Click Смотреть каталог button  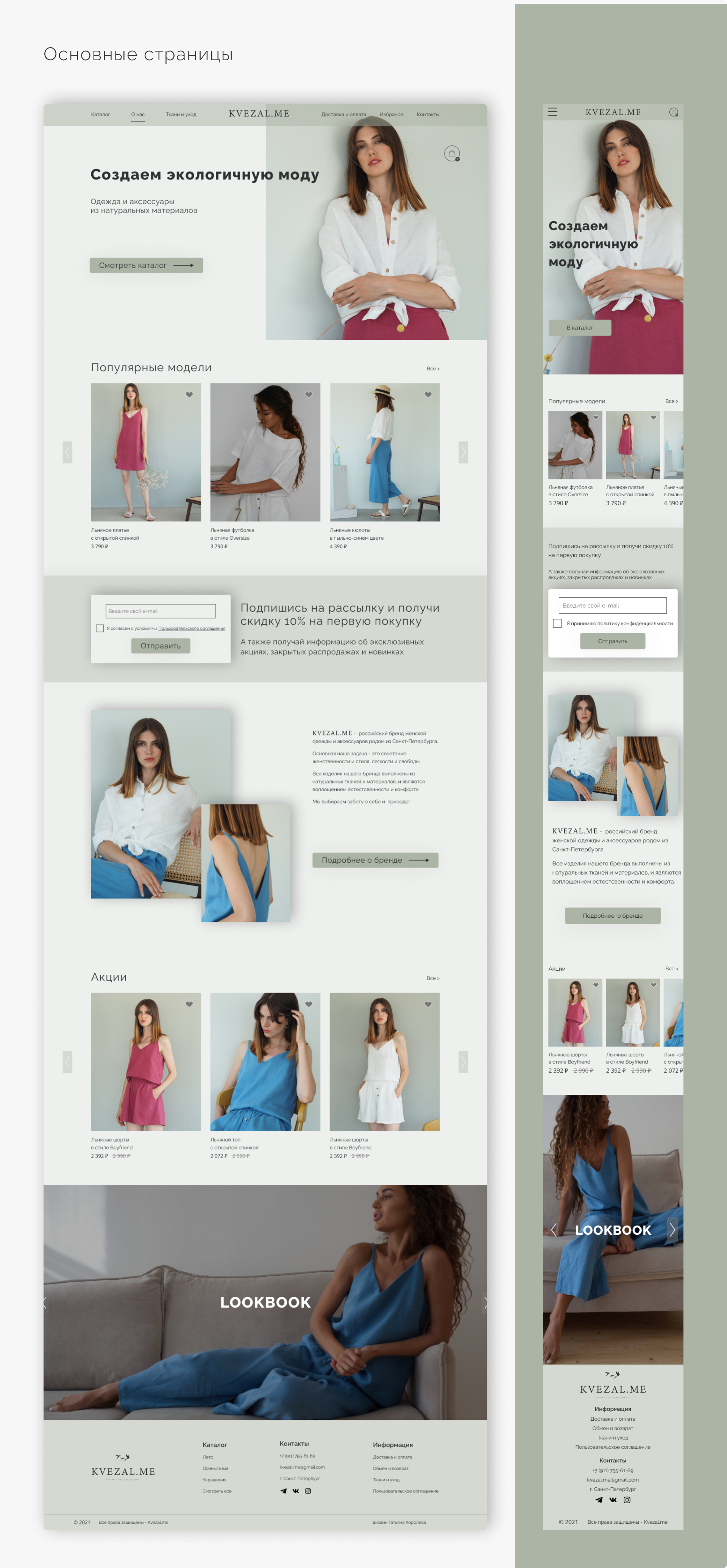(x=146, y=265)
